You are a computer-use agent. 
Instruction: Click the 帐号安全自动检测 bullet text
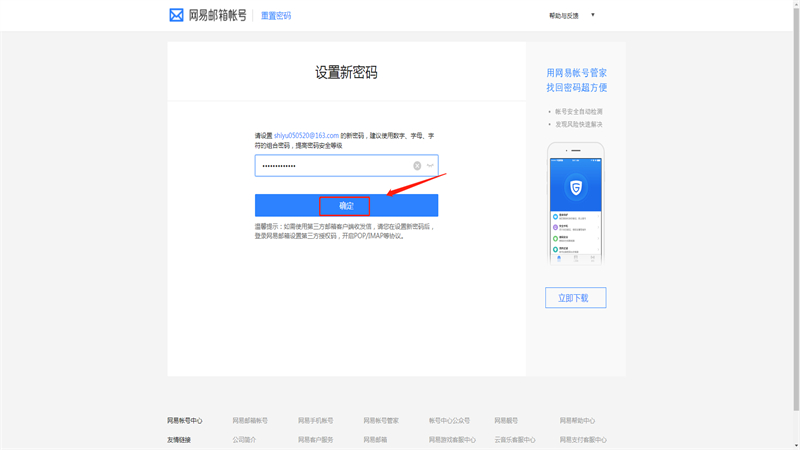(579, 112)
